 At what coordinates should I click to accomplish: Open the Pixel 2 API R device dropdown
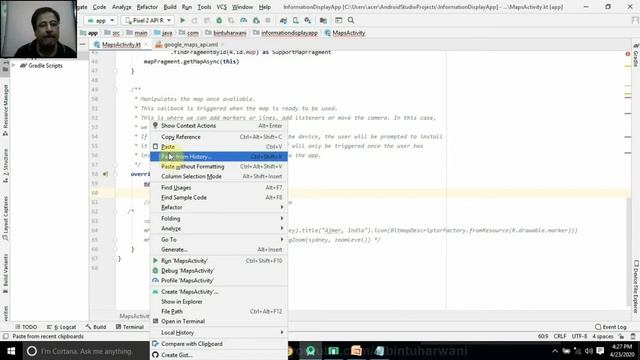coord(148,20)
